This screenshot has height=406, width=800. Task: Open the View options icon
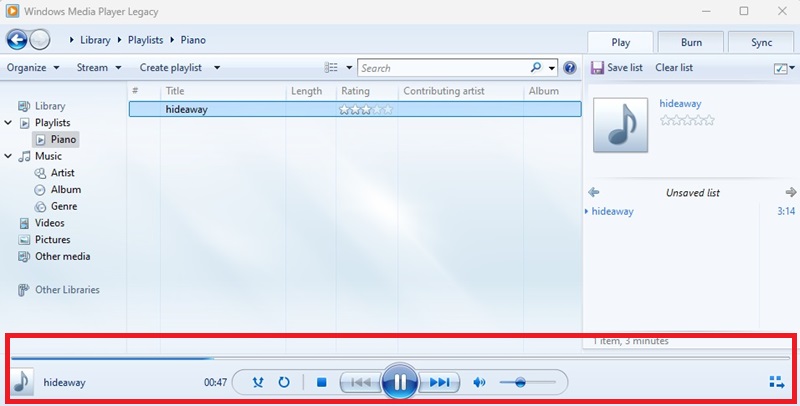(331, 67)
